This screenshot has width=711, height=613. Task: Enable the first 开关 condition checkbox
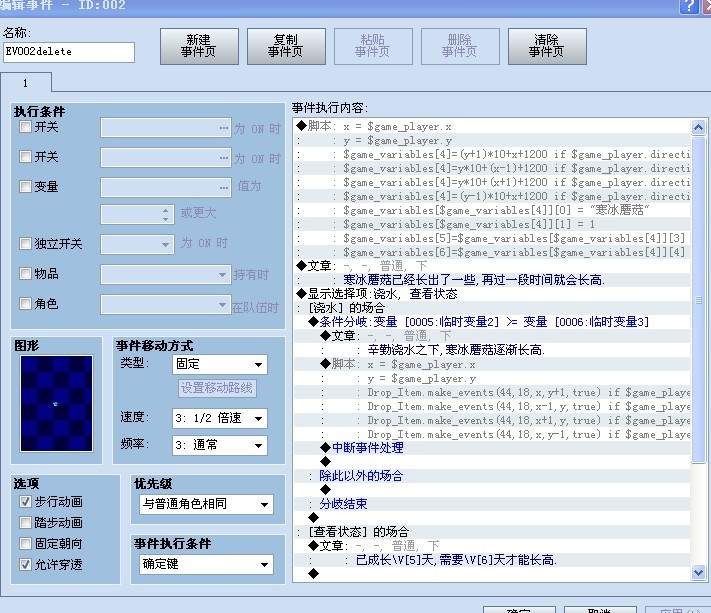[x=25, y=127]
